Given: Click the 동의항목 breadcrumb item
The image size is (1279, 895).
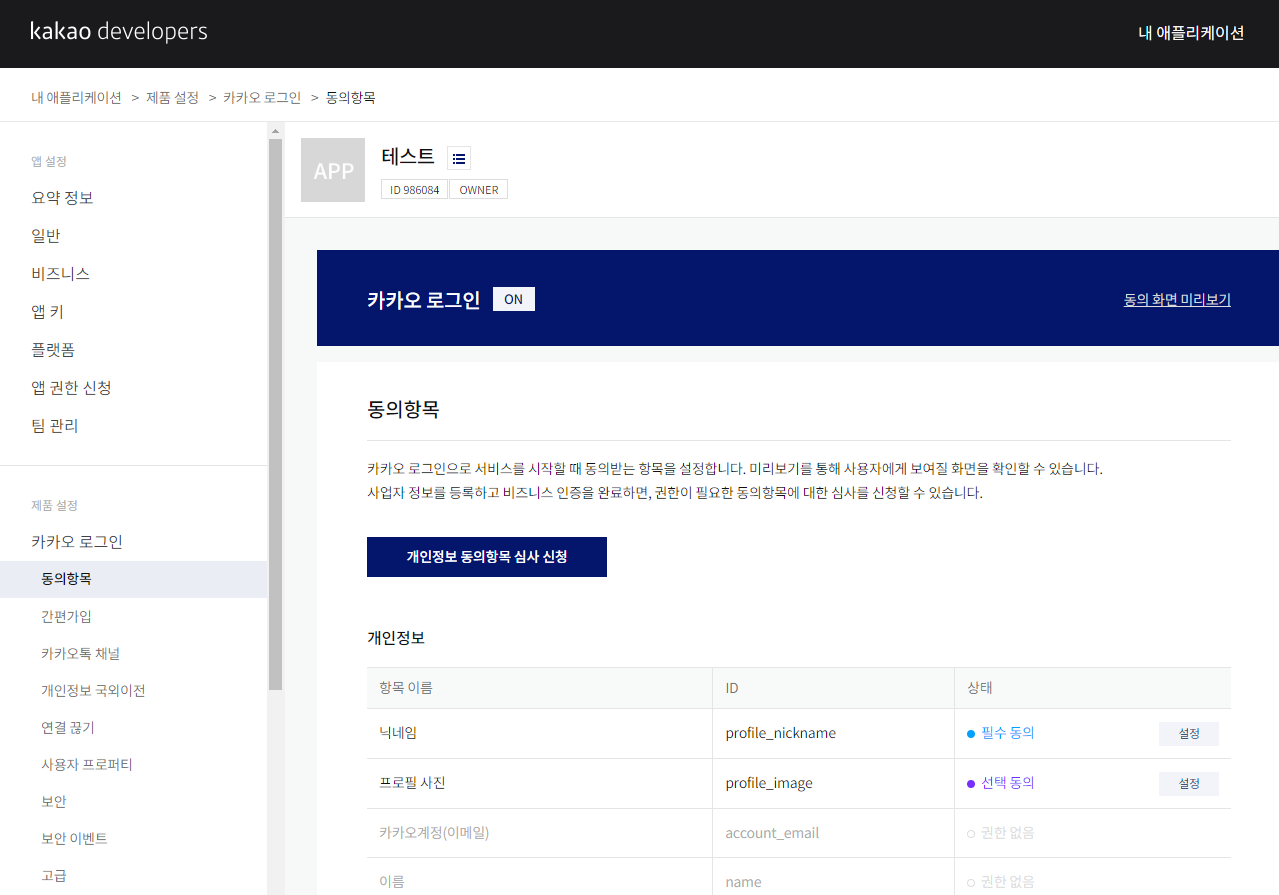Looking at the screenshot, I should tap(351, 97).
